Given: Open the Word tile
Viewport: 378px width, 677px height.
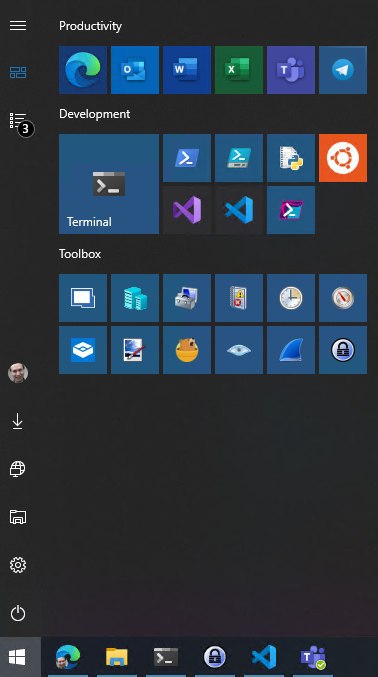Looking at the screenshot, I should pyautogui.click(x=187, y=70).
